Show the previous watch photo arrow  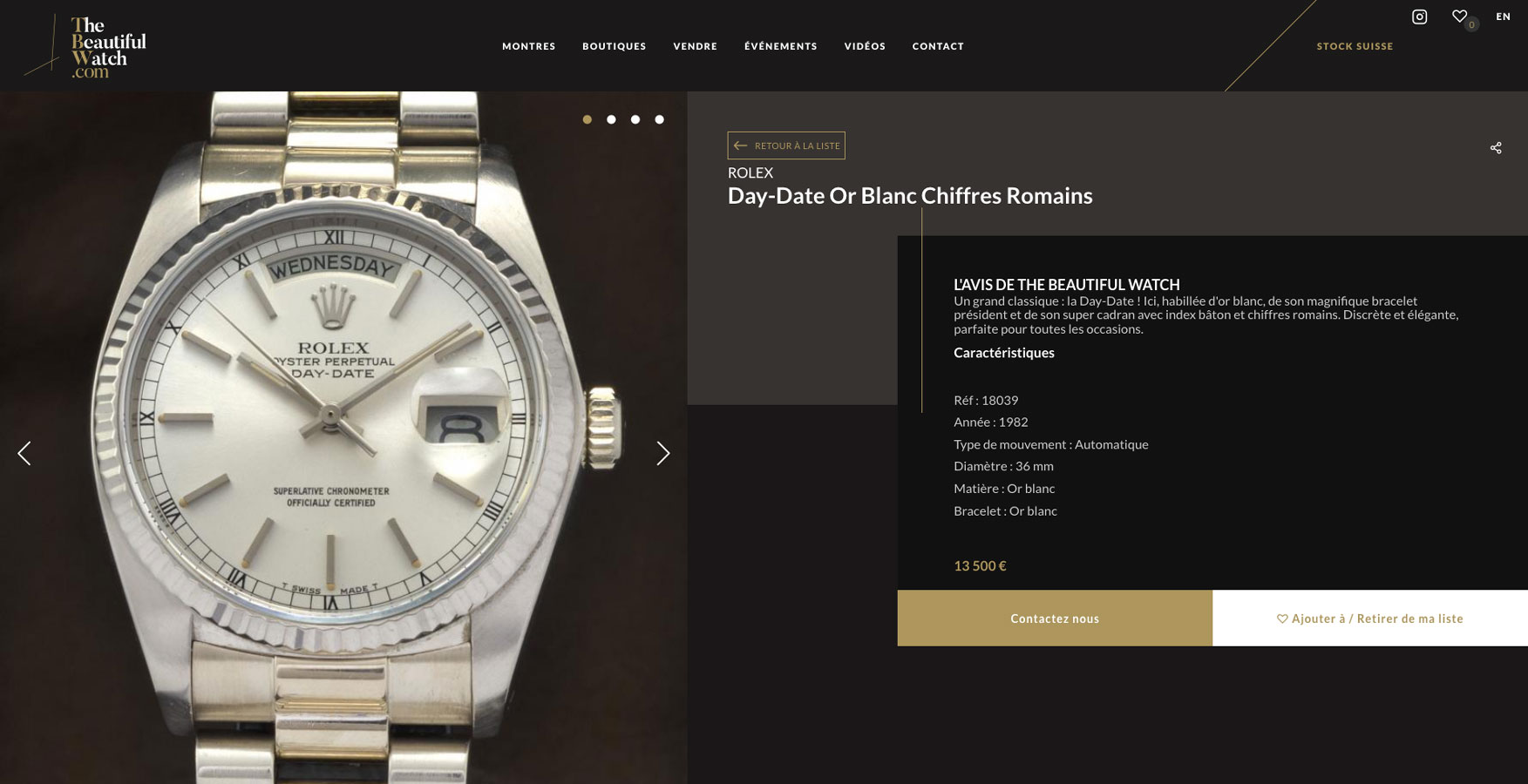(x=24, y=453)
